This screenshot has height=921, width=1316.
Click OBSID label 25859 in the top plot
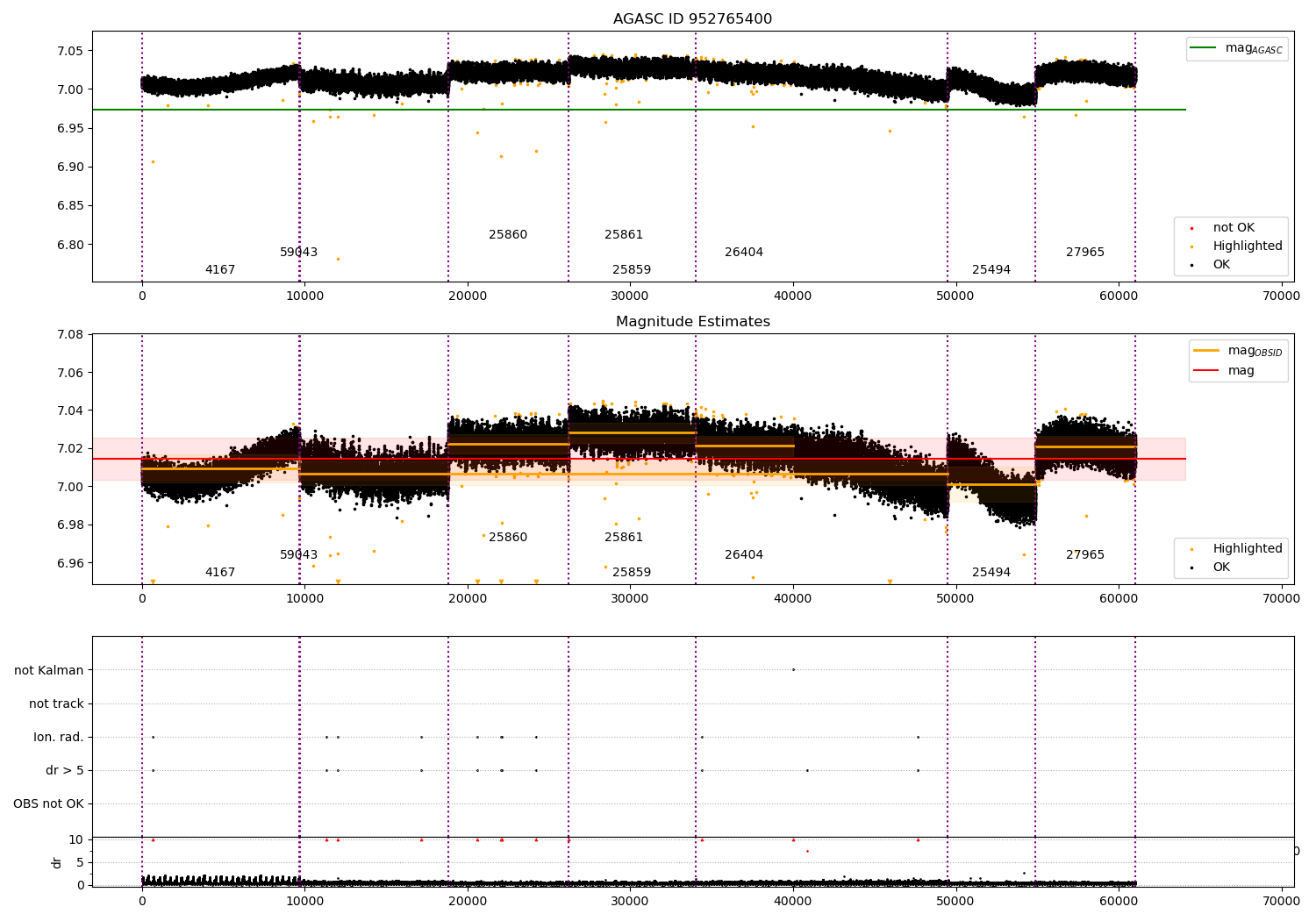click(x=632, y=270)
